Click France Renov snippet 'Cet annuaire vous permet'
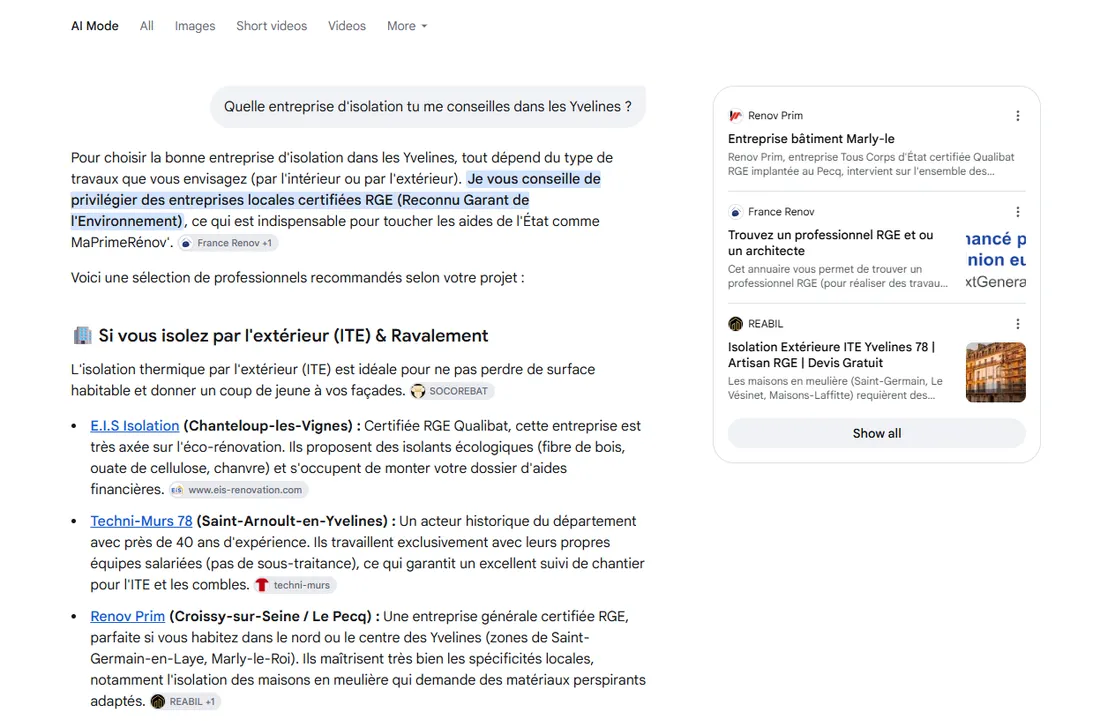Screen dimensions: 1100x721 point(837,276)
